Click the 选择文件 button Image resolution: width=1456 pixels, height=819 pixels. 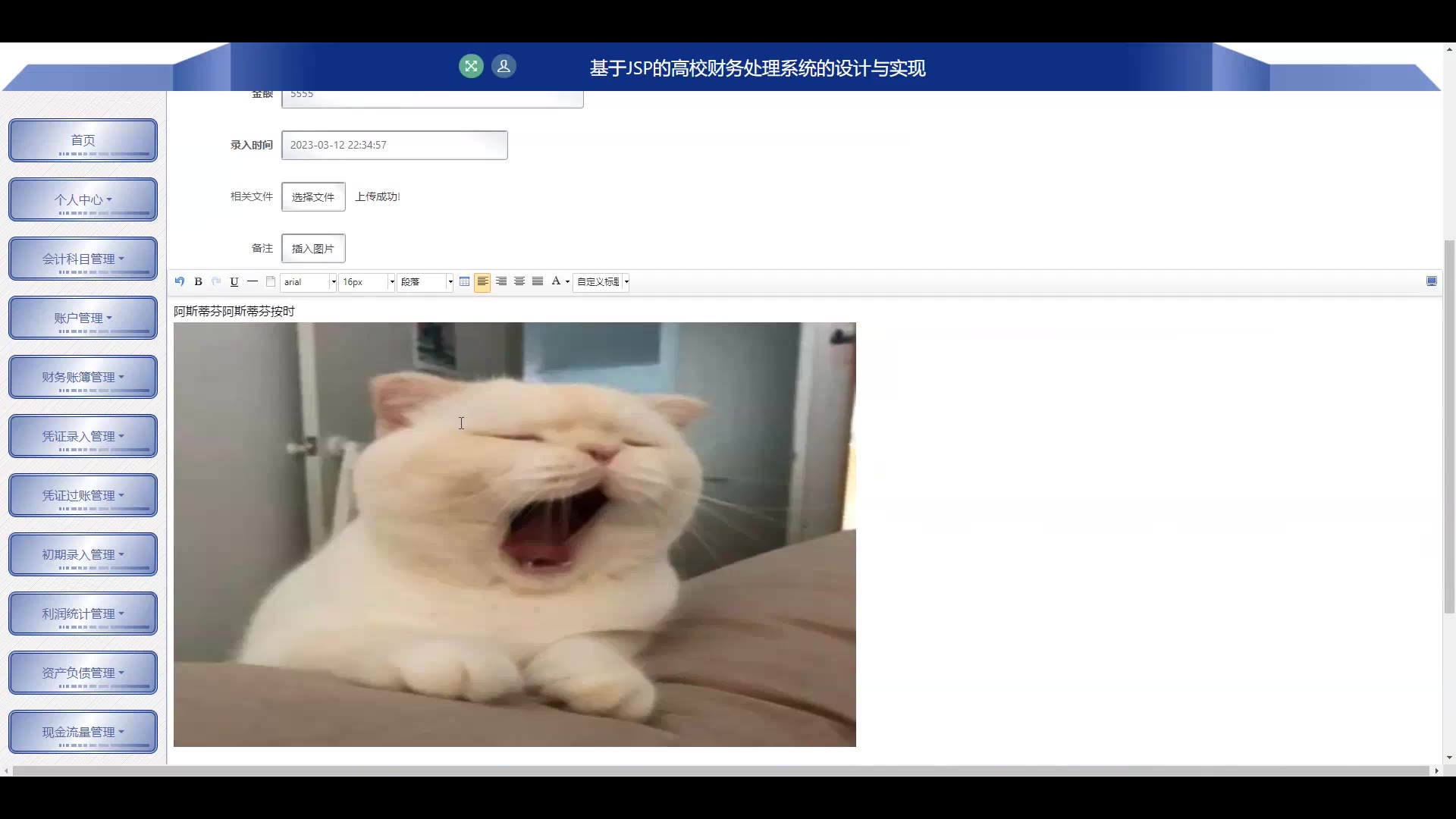pos(313,197)
